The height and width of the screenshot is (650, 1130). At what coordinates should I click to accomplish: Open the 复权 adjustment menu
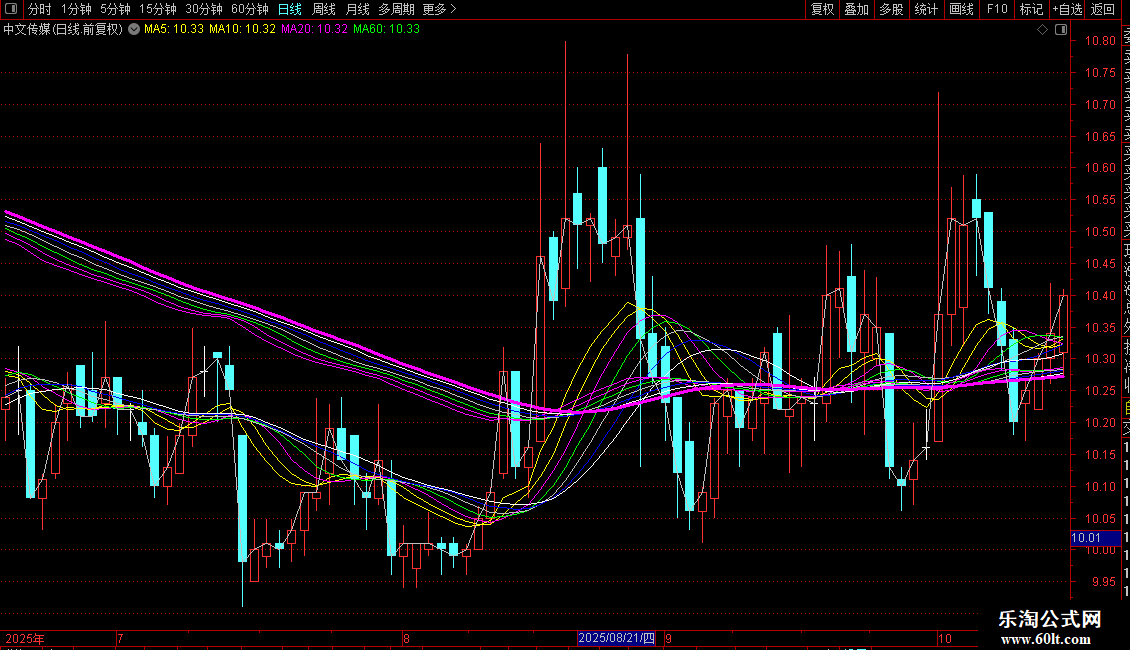(823, 9)
